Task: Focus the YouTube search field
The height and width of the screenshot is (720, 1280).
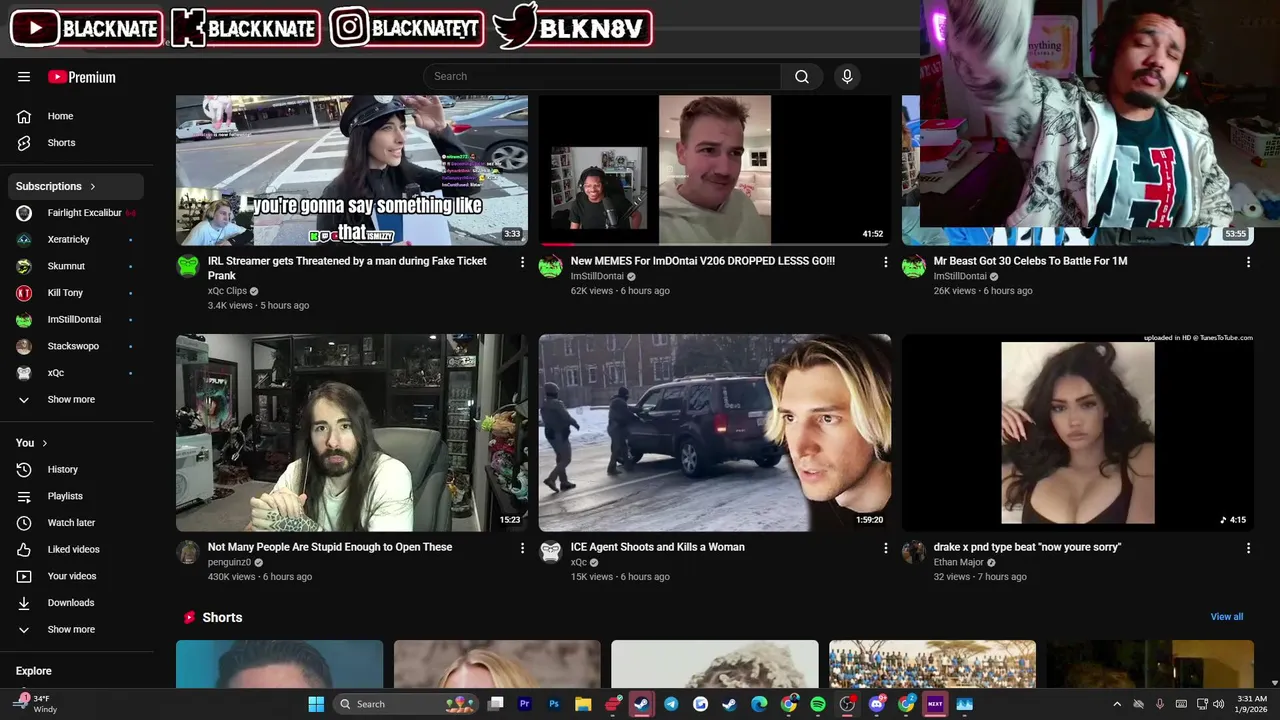Action: 602,77
